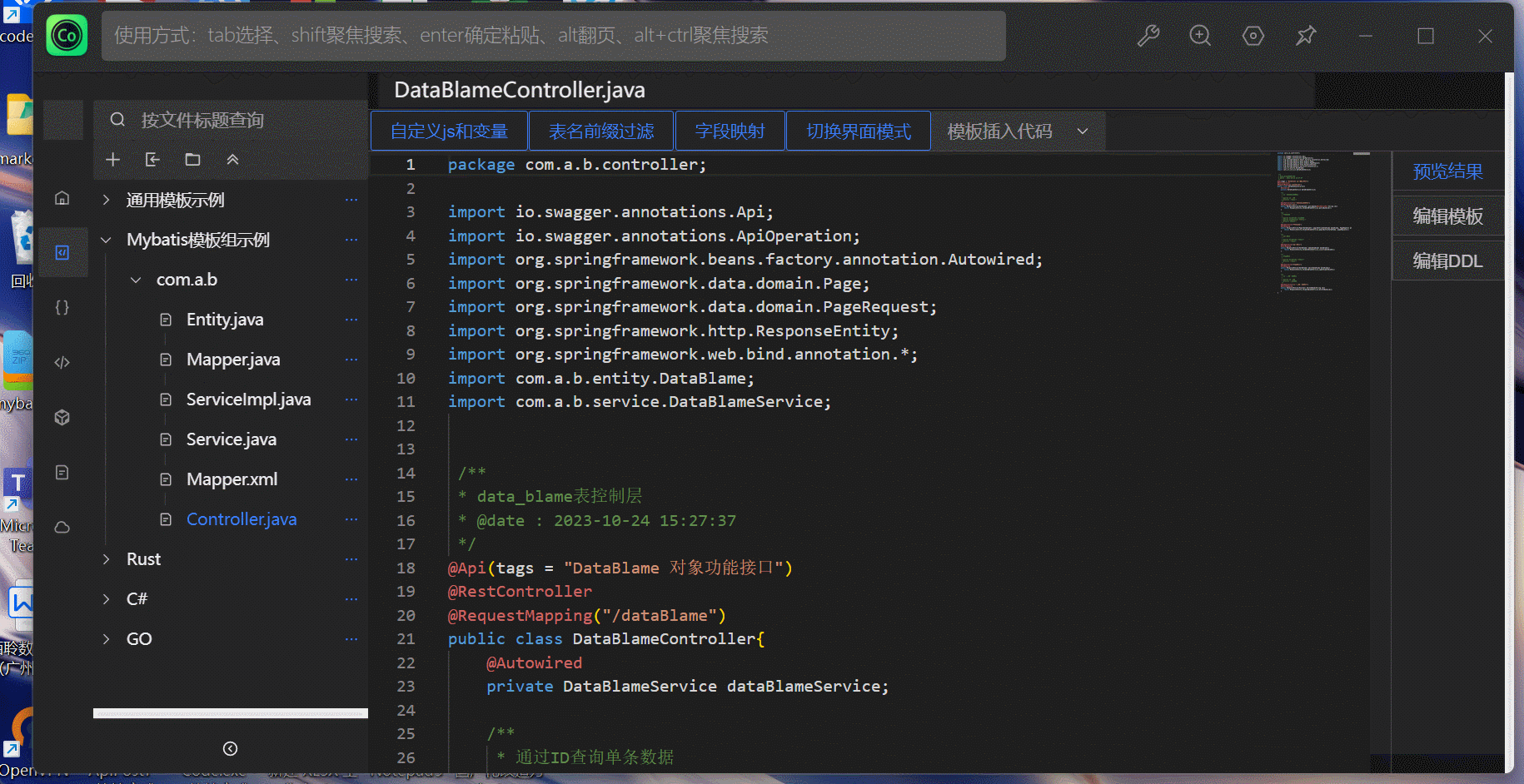Viewport: 1524px width, 784px height.
Task: Add a new item with the plus icon
Action: point(113,160)
